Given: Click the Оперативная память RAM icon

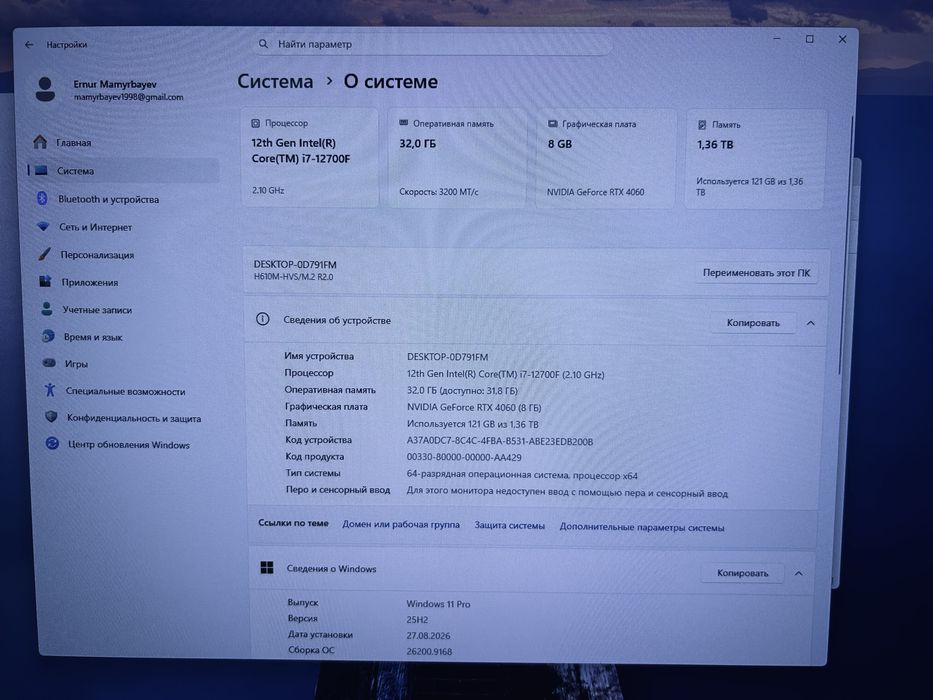Looking at the screenshot, I should coord(403,123).
